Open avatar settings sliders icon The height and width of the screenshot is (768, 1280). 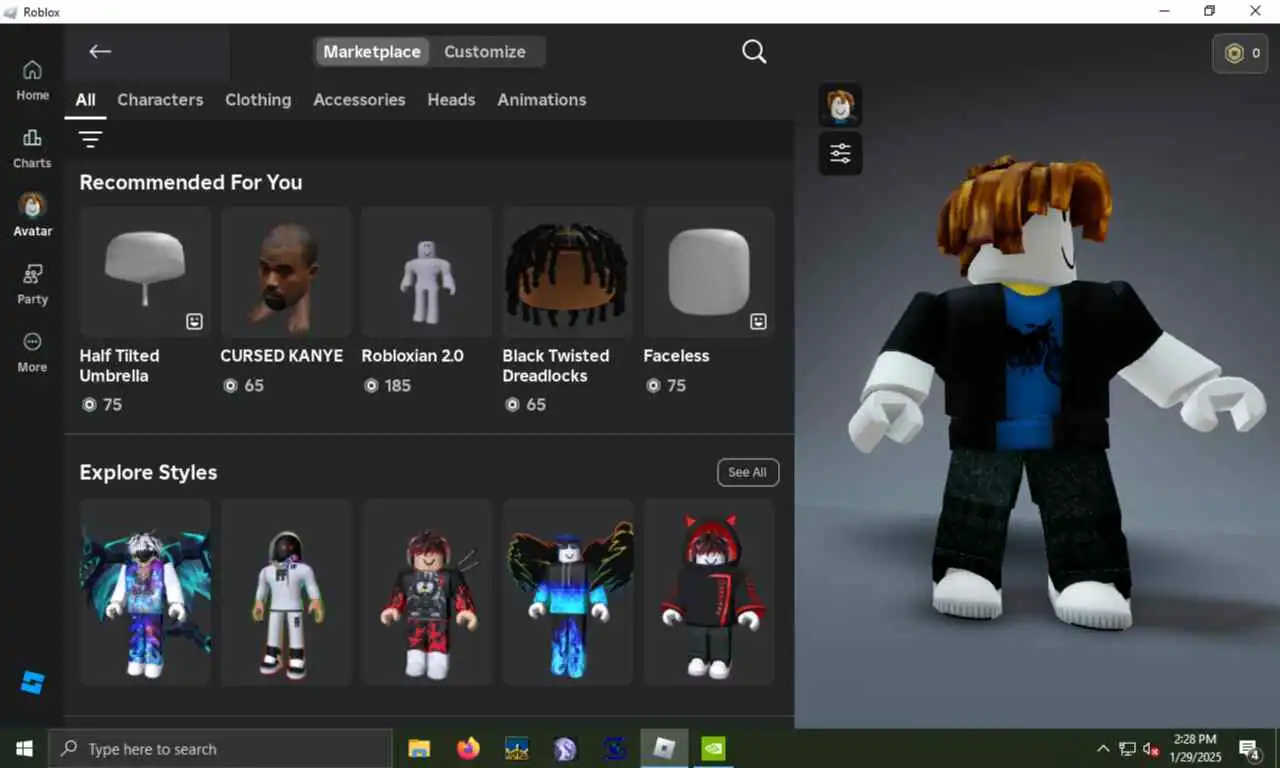(840, 154)
